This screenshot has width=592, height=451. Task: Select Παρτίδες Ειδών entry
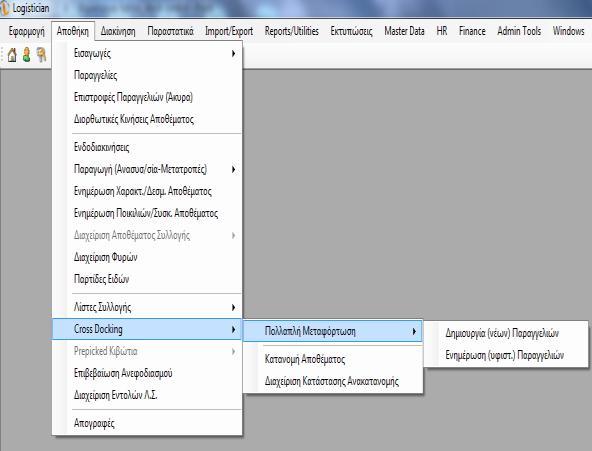[x=147, y=279]
